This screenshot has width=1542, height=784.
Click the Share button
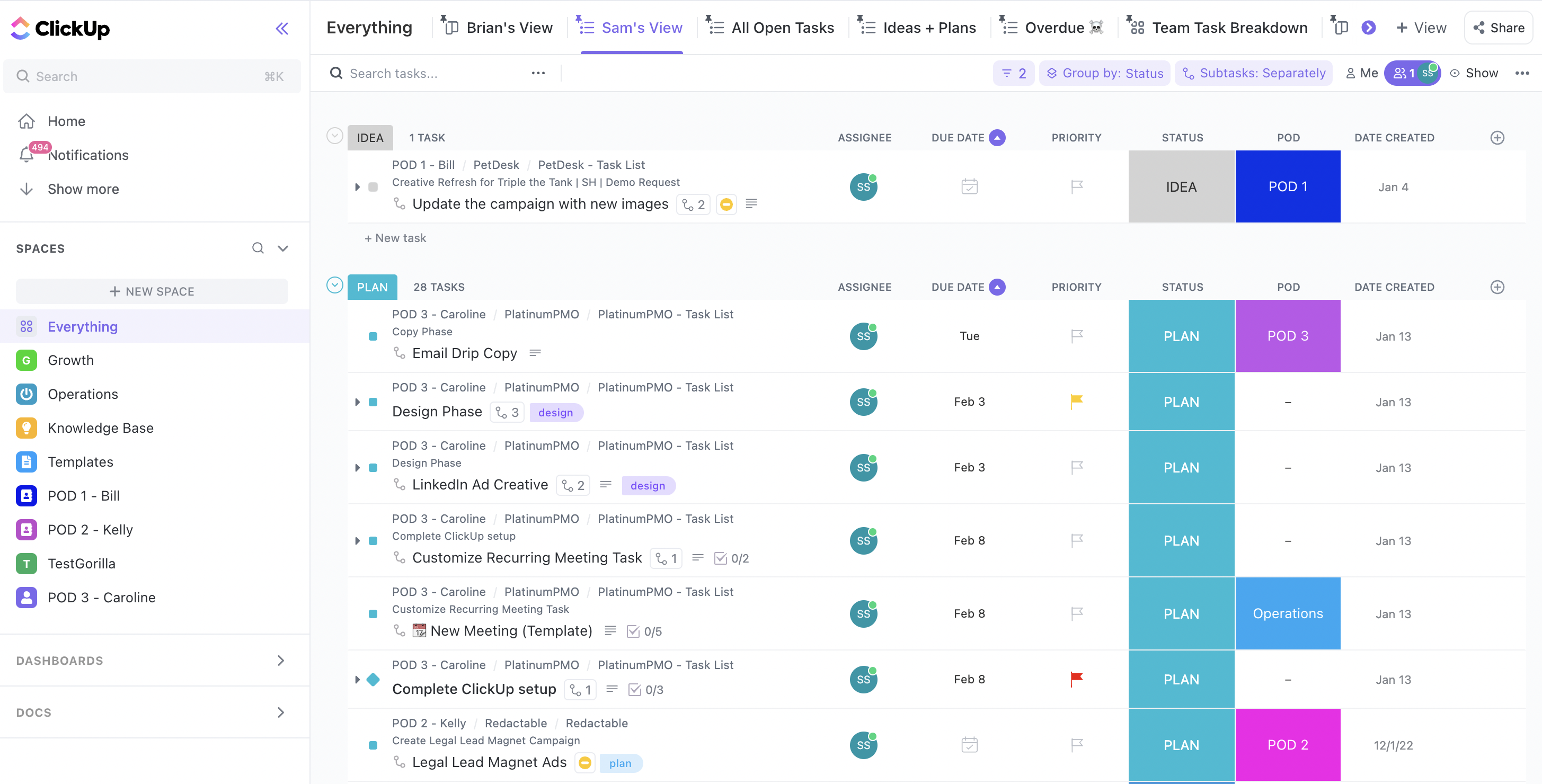(1499, 28)
